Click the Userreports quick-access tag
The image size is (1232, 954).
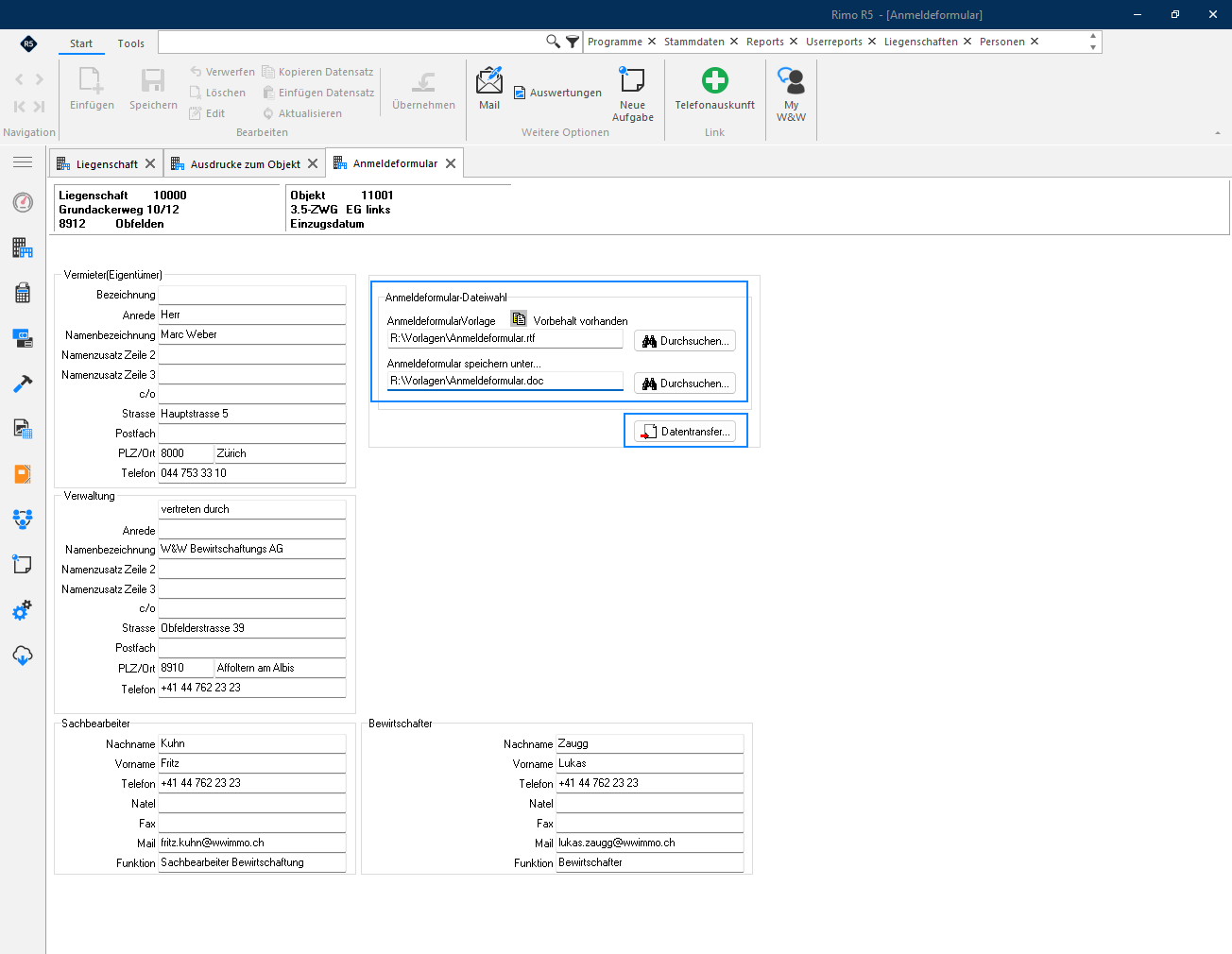833,42
